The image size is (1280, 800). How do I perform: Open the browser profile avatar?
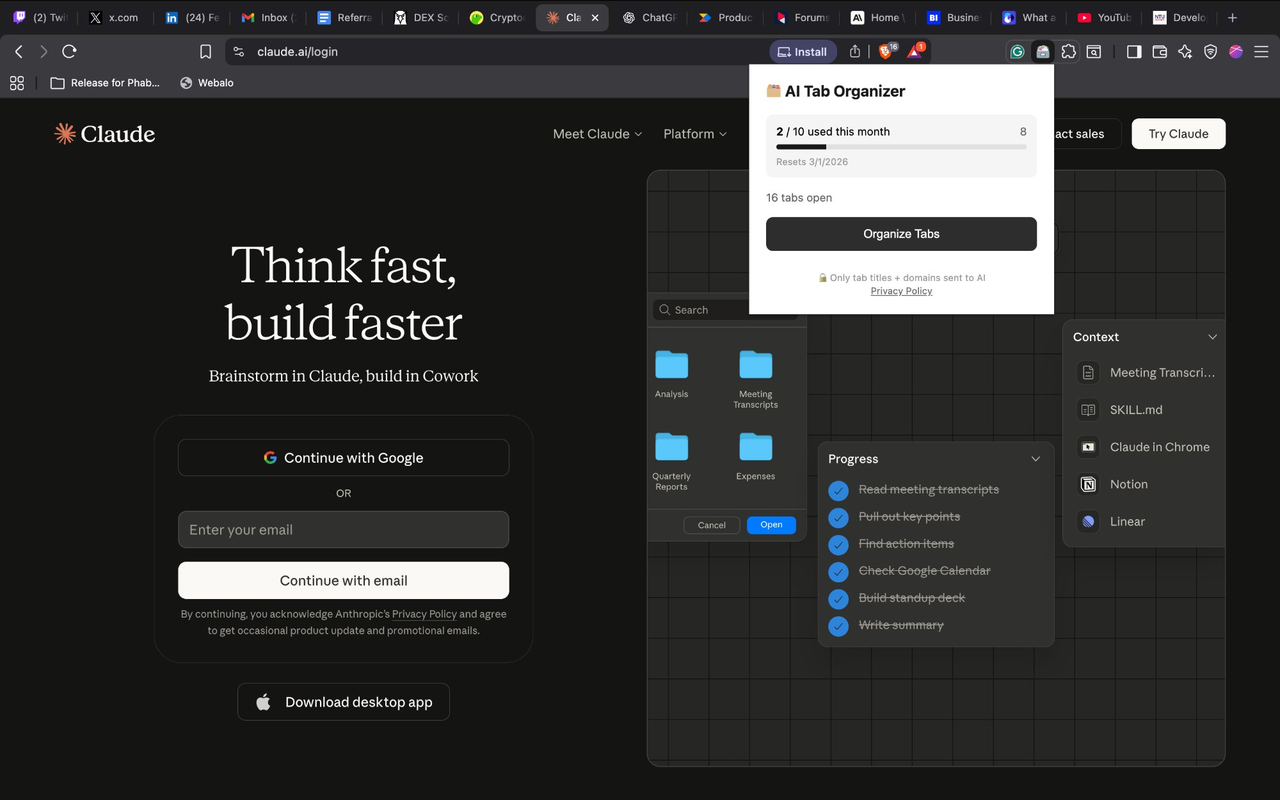[1236, 52]
